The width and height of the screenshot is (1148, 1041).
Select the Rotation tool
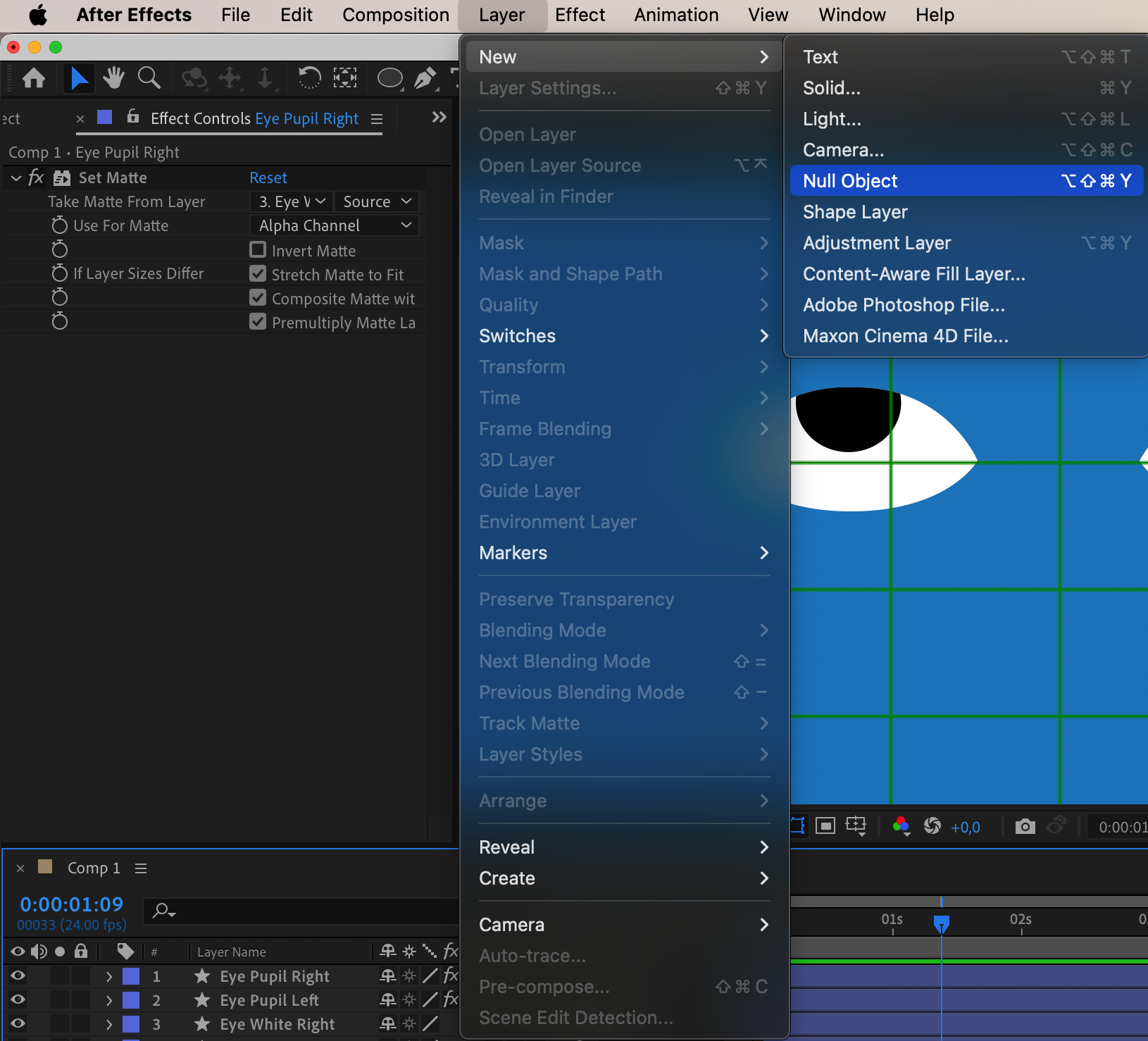point(309,77)
